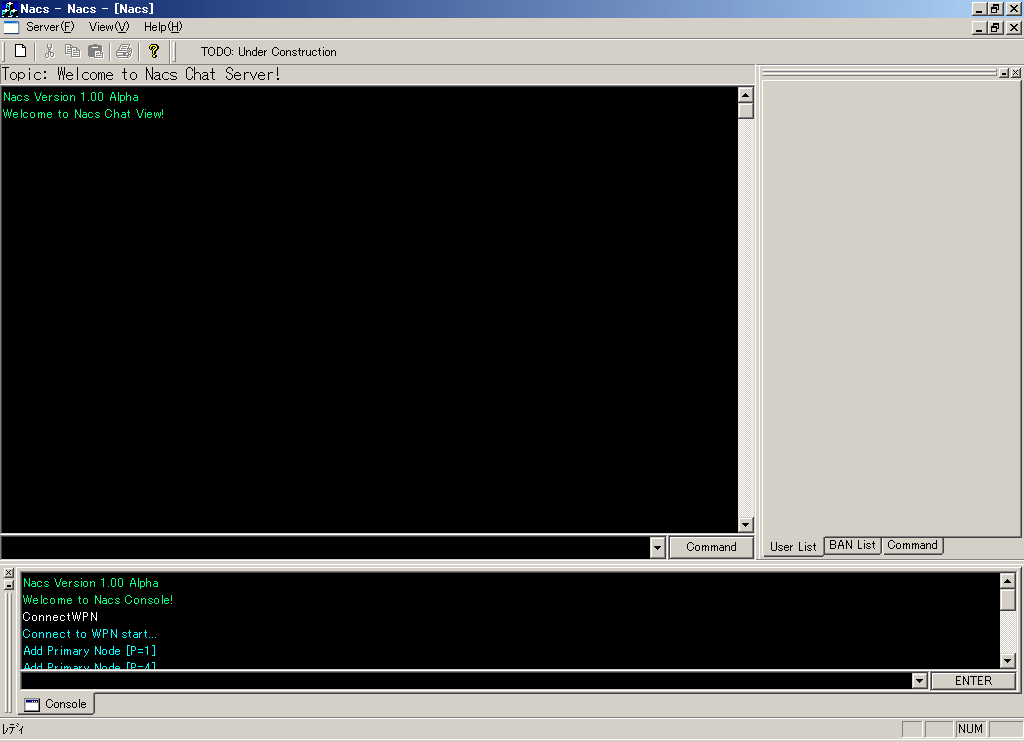This screenshot has height=742, width=1024.
Task: Open the Server menu
Action: (50, 27)
